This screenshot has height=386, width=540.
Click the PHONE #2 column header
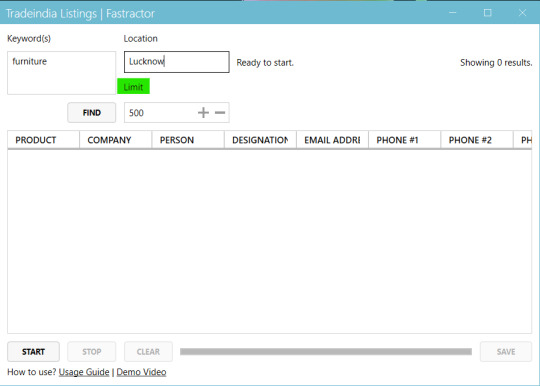point(477,140)
